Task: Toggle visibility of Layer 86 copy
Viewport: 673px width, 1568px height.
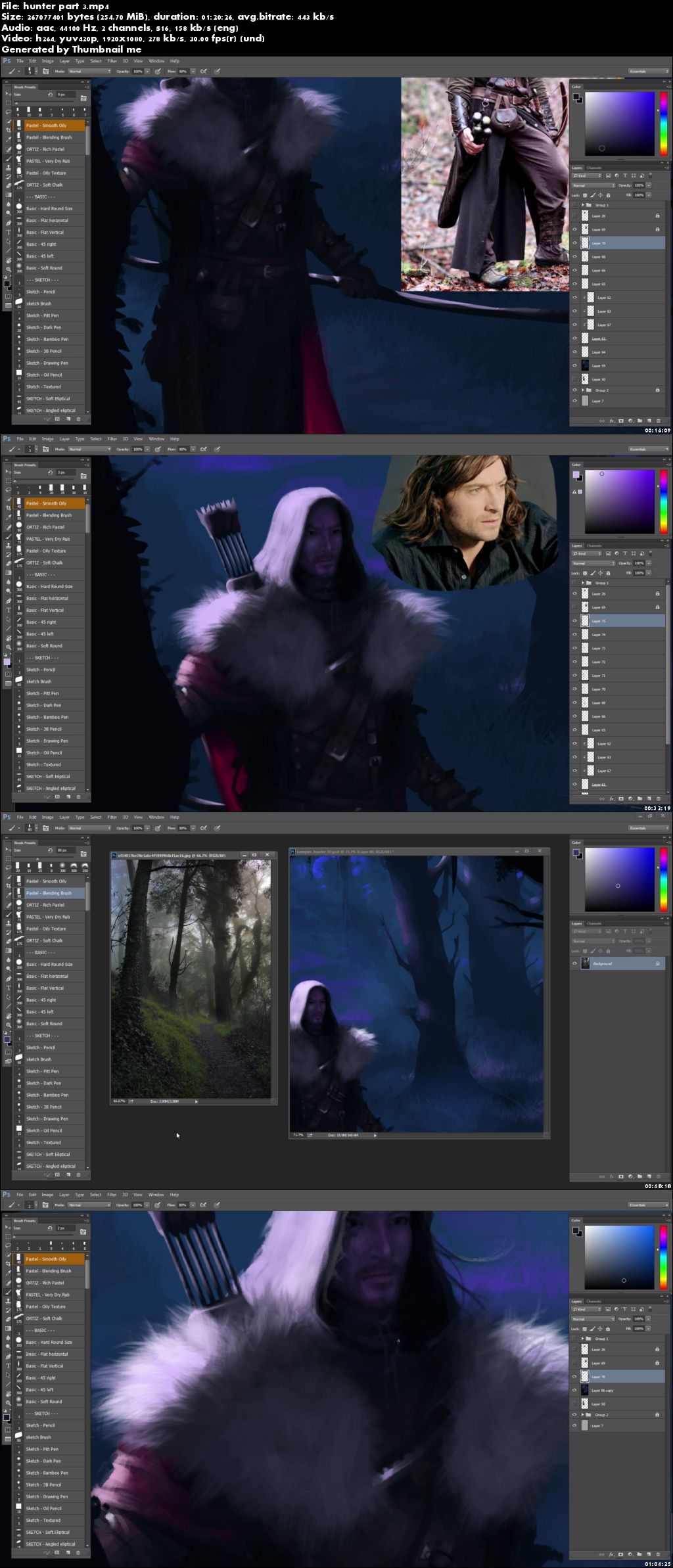Action: click(575, 1390)
